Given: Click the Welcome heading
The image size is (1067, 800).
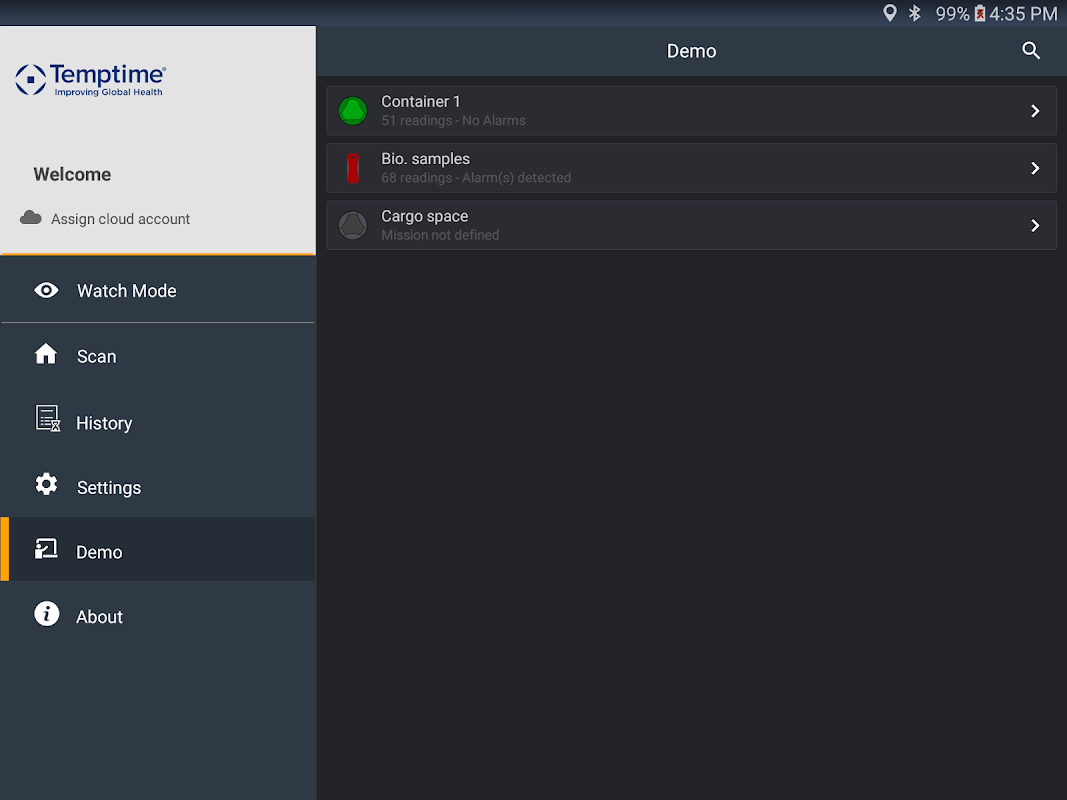Looking at the screenshot, I should (72, 174).
